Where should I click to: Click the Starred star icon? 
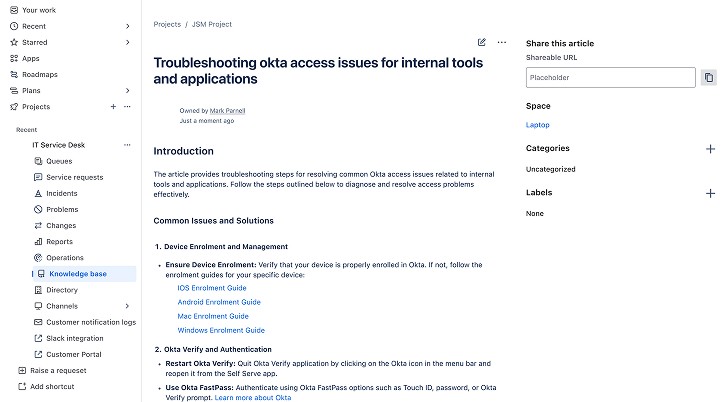click(x=14, y=42)
